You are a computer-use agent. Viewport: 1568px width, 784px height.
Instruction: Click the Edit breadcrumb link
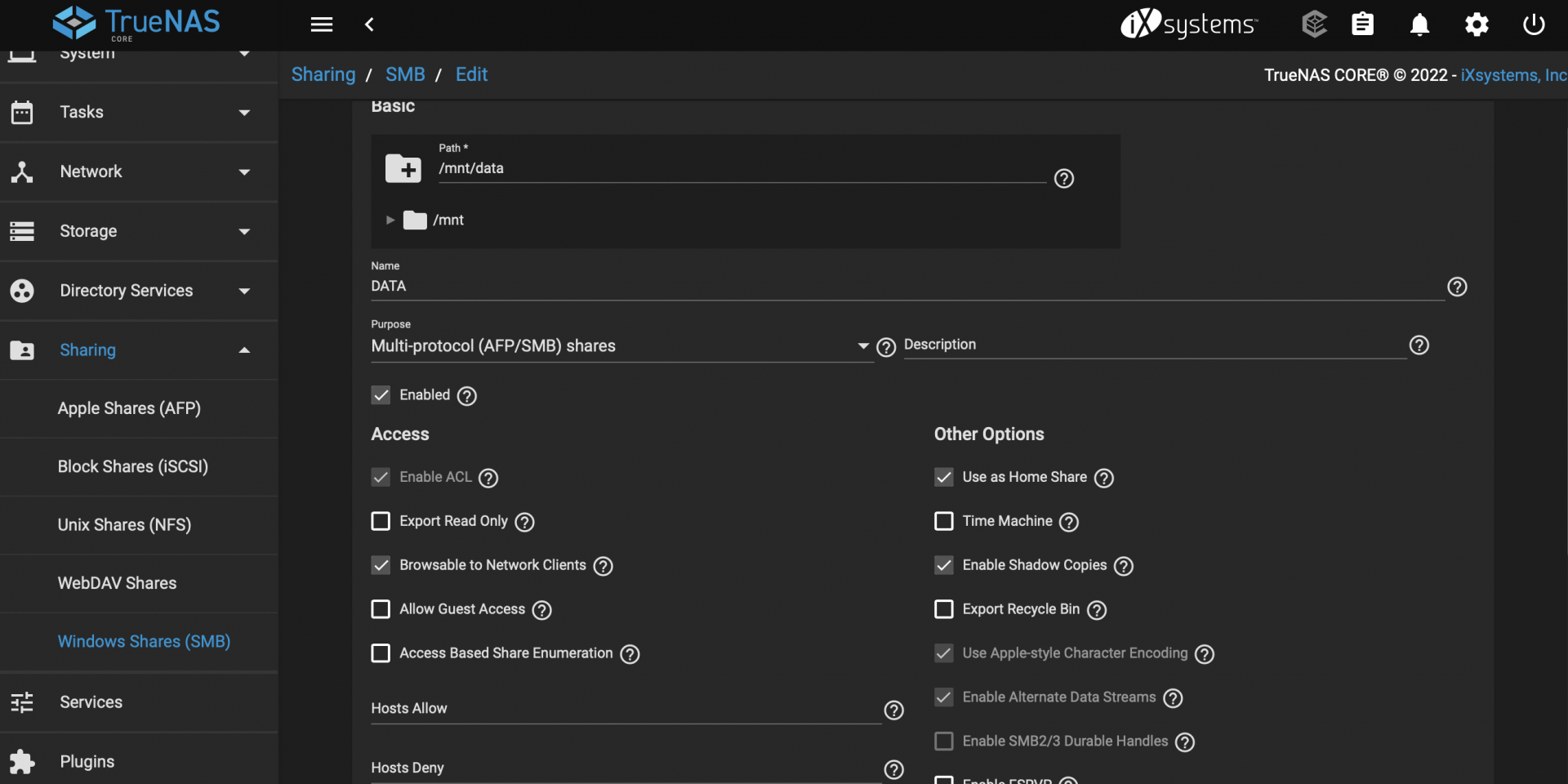pyautogui.click(x=471, y=74)
